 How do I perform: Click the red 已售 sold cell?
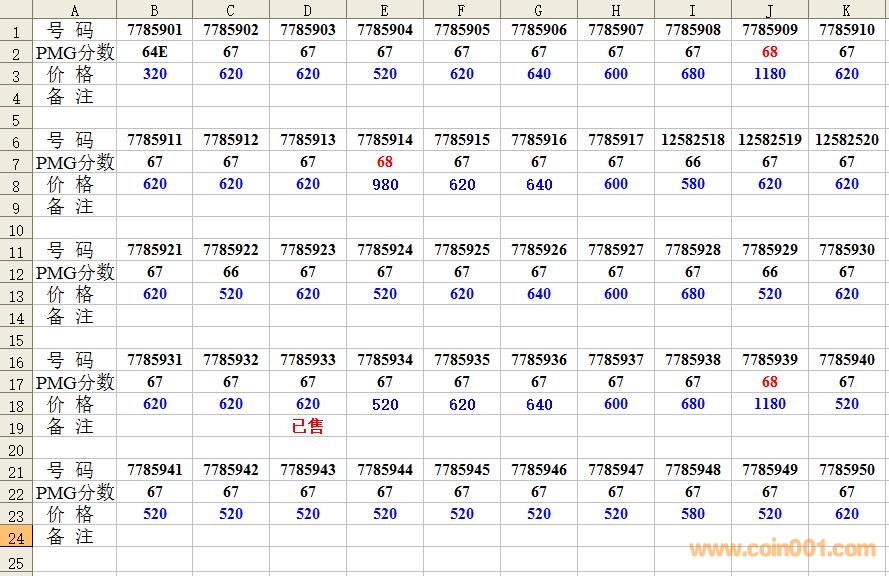coord(308,427)
